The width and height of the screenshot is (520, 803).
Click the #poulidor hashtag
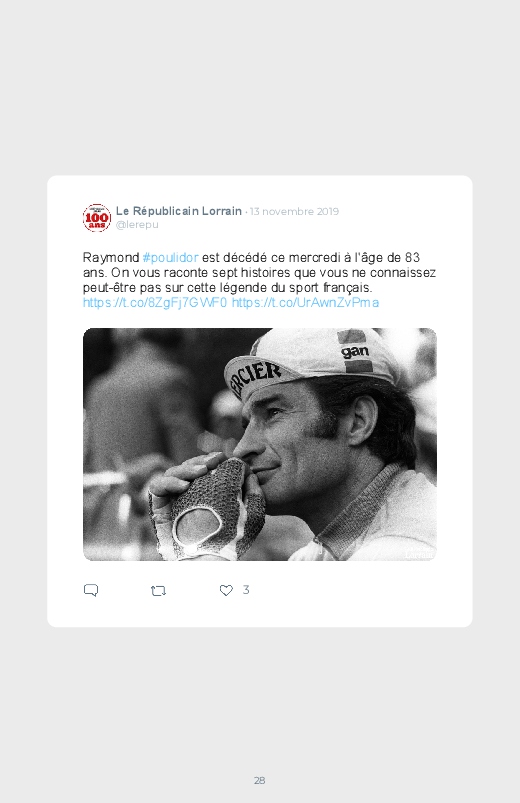point(170,258)
